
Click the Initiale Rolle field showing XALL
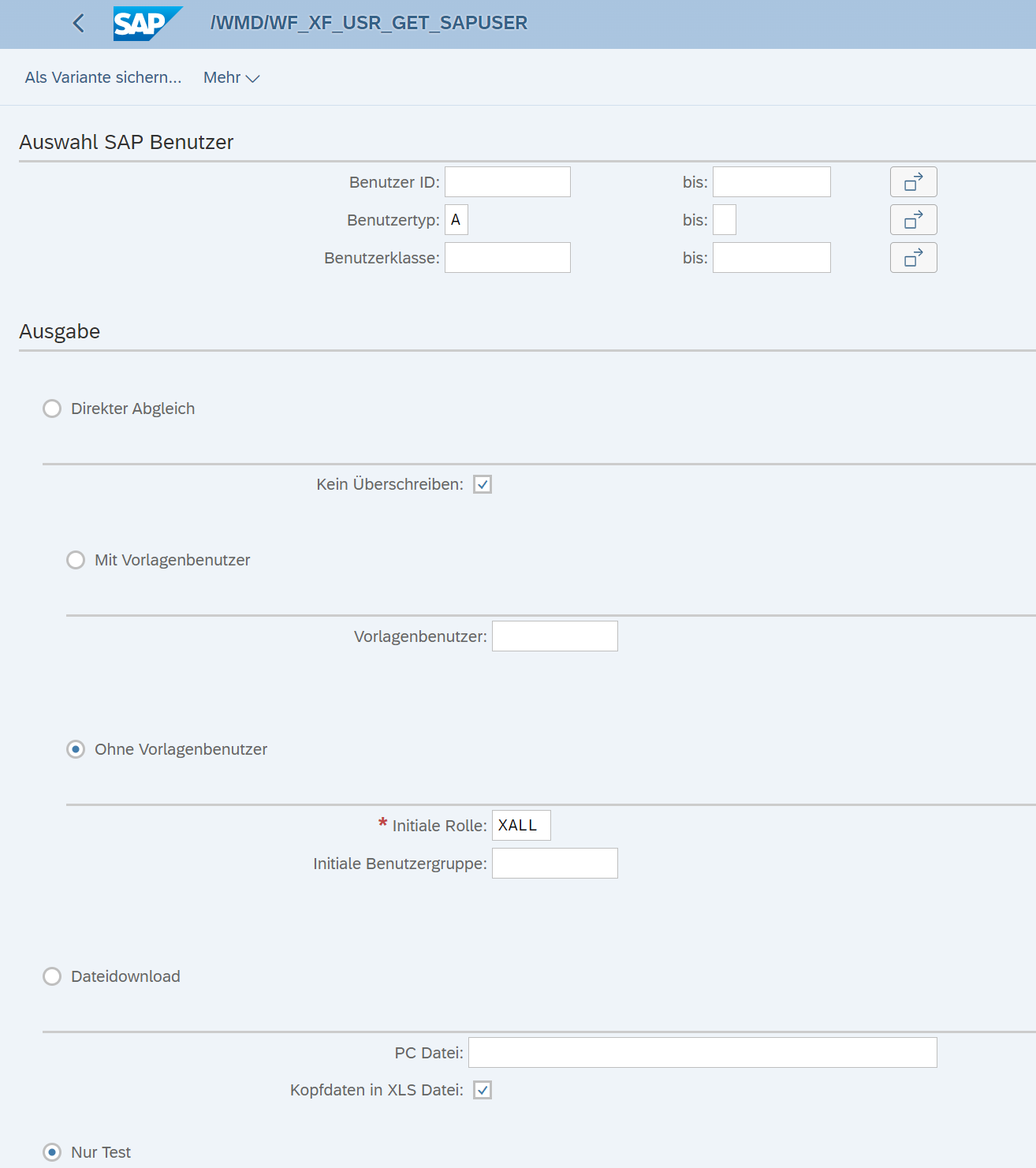pyautogui.click(x=520, y=825)
